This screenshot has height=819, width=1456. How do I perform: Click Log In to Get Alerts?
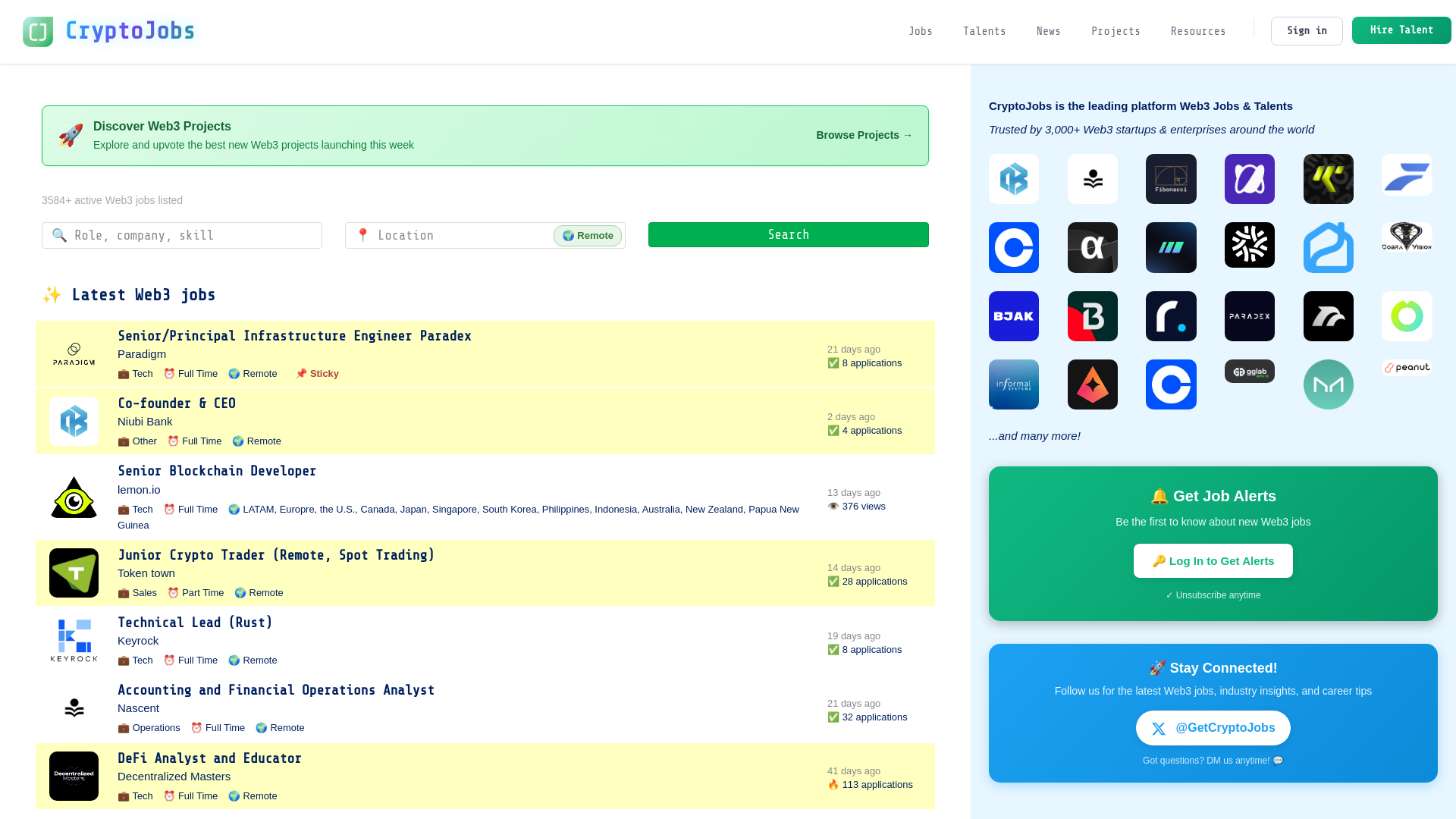1213,561
